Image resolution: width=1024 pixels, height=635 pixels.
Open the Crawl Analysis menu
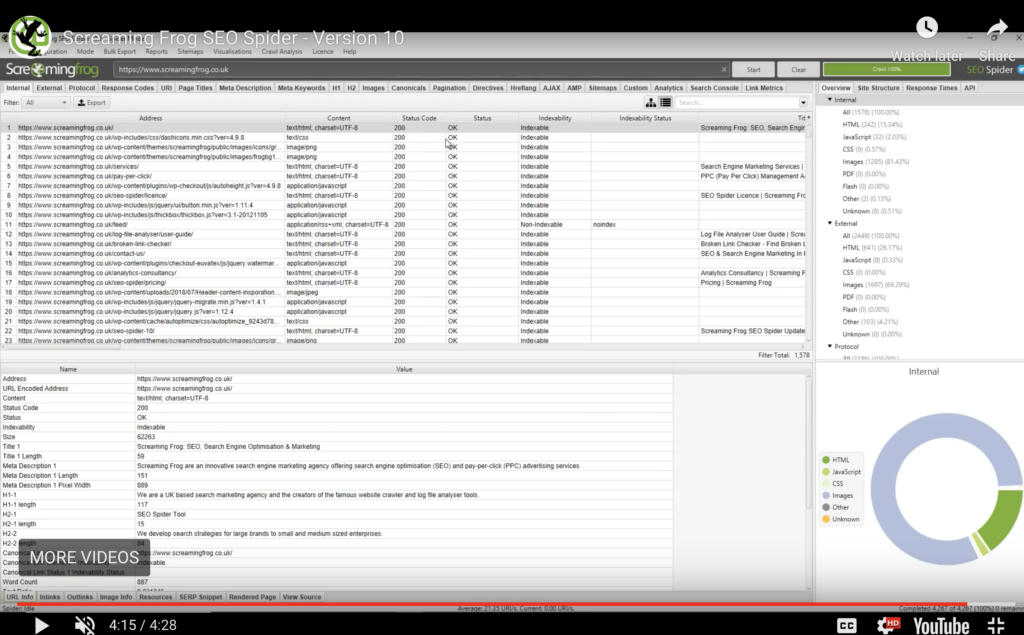click(281, 52)
